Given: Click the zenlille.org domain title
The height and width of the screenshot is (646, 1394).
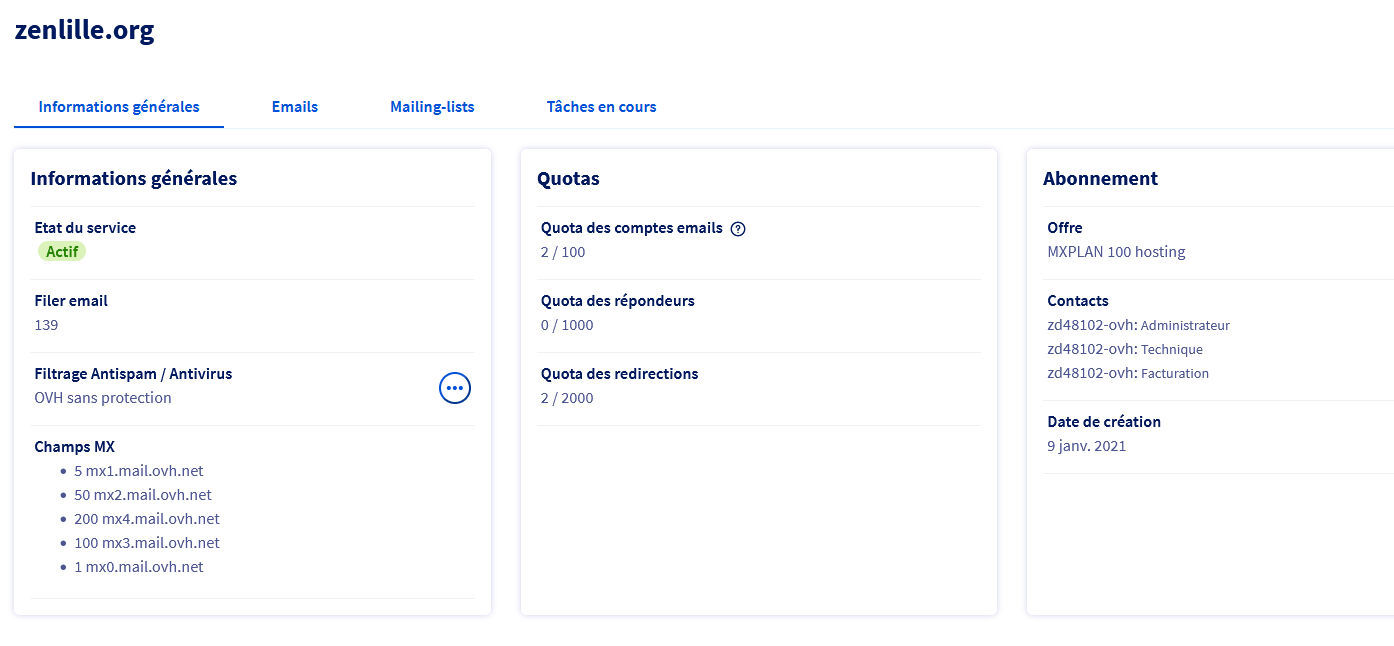Looking at the screenshot, I should click(x=84, y=30).
